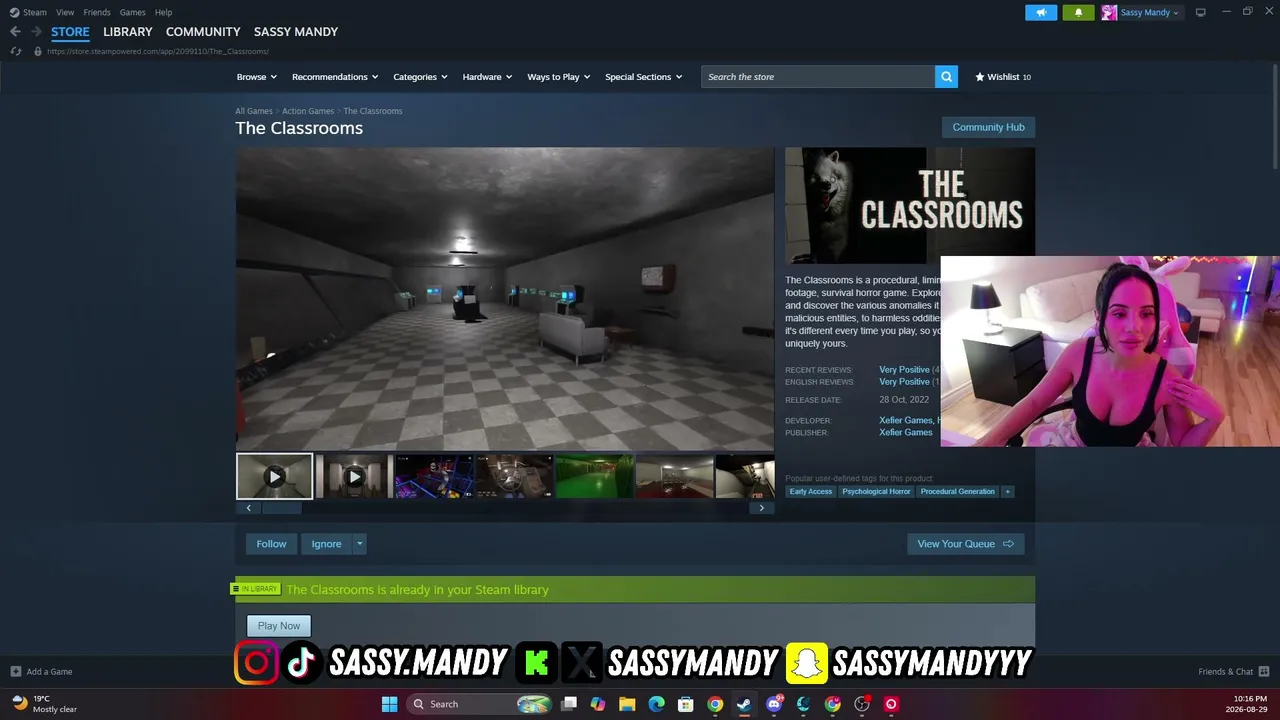Expand the Categories dropdown
The width and height of the screenshot is (1280, 720).
pos(420,77)
